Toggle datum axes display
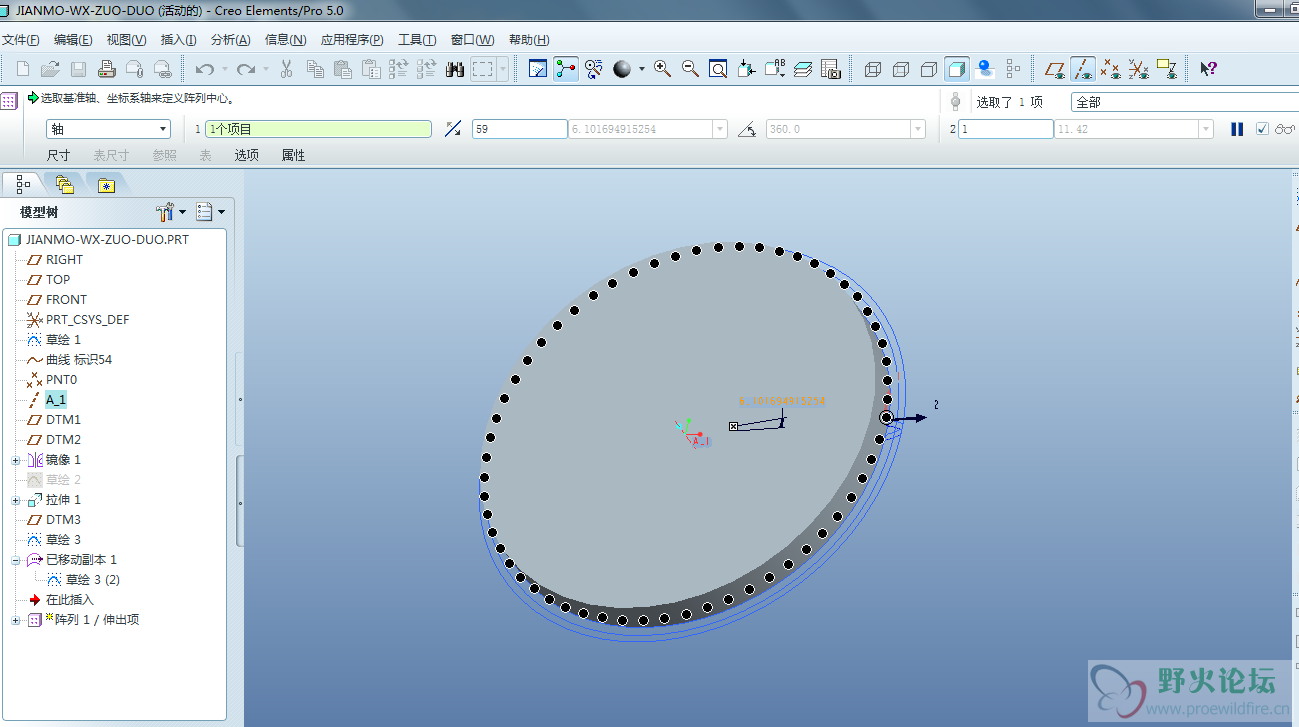1299x727 pixels. [x=1082, y=69]
